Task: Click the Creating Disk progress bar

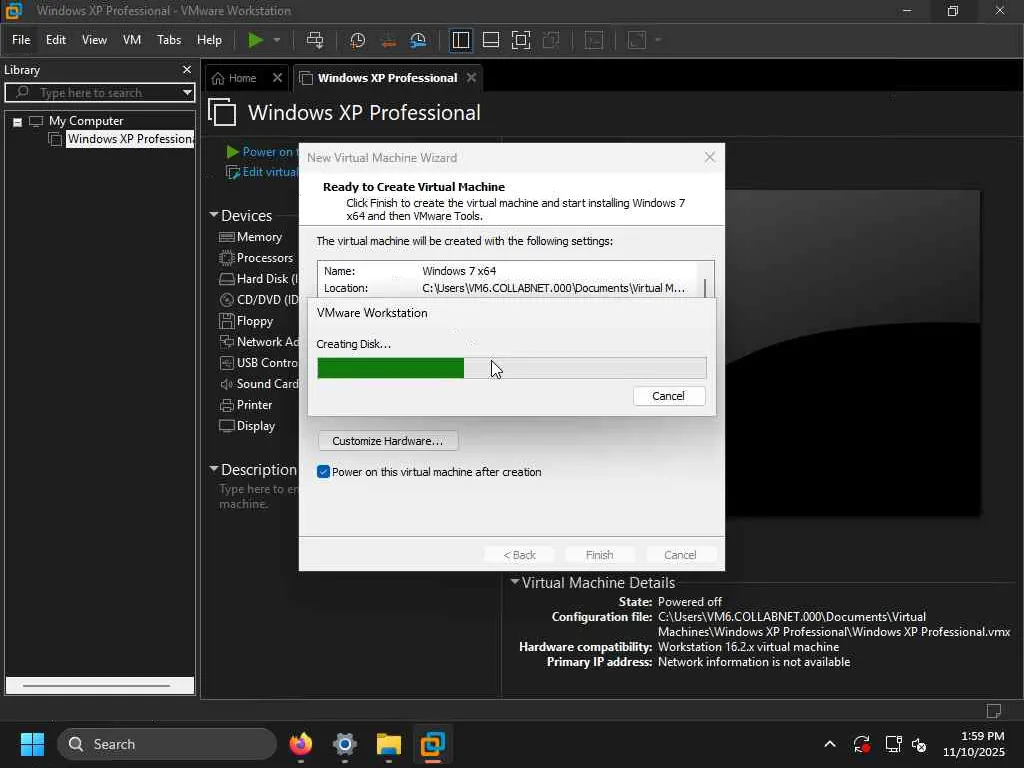Action: pyautogui.click(x=511, y=368)
